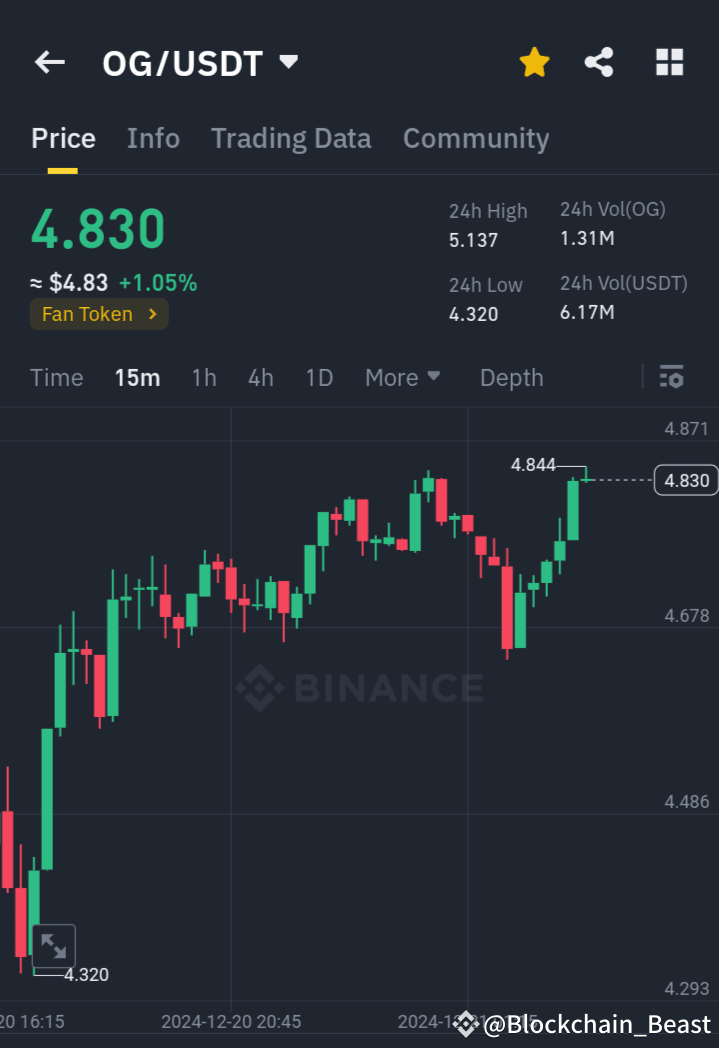Switch to the Info tab
Screen dimensions: 719x1048
(153, 138)
